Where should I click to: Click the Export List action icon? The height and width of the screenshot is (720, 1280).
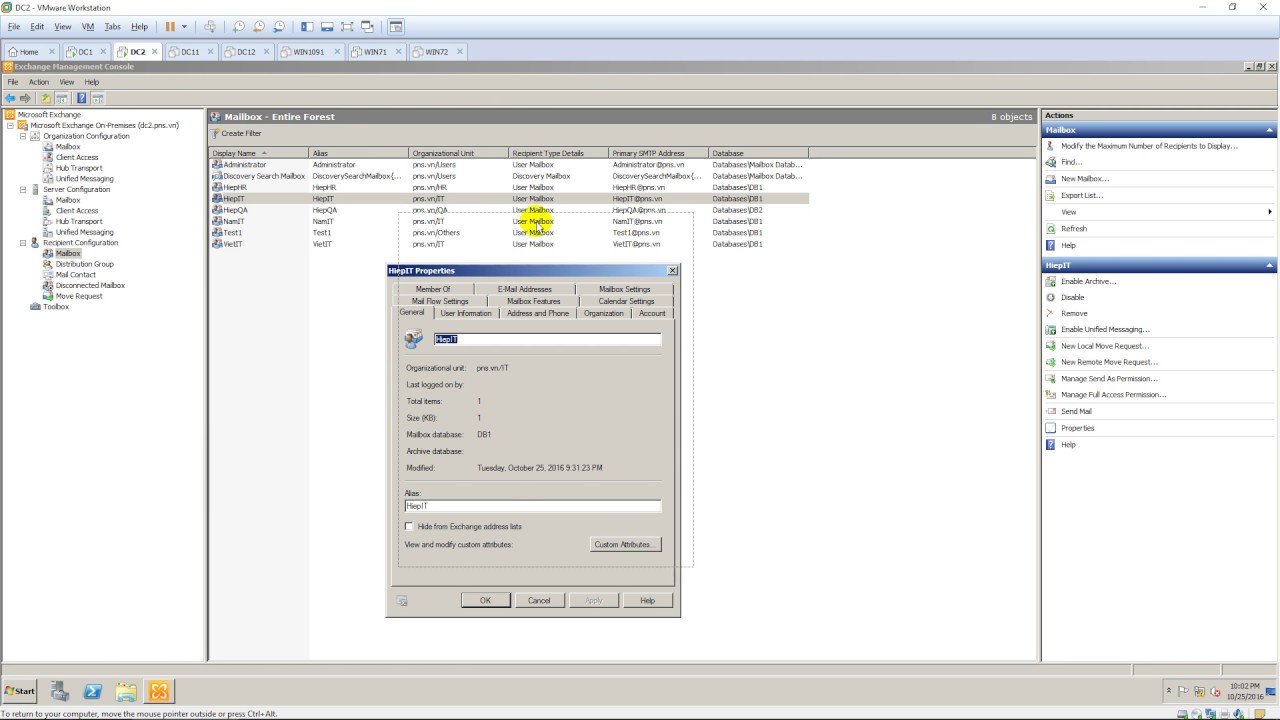[x=1050, y=196]
